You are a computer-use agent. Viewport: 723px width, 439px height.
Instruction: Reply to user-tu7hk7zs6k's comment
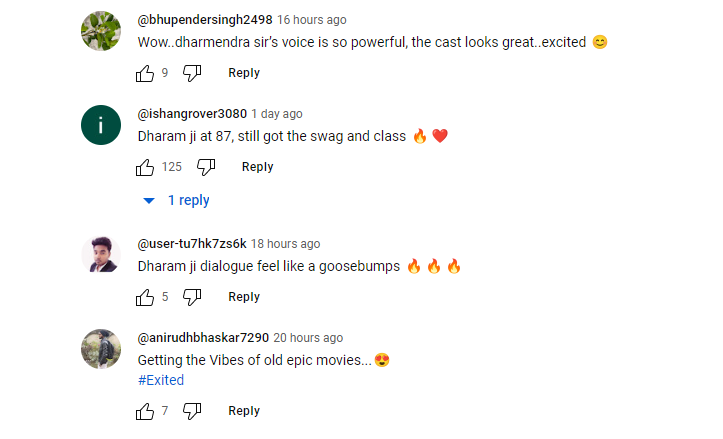coord(244,297)
